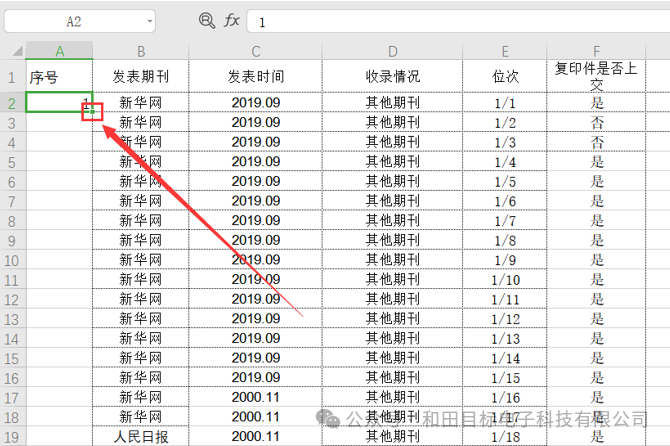Select row 14 header
Screen dimensions: 670x446
pos(12,339)
